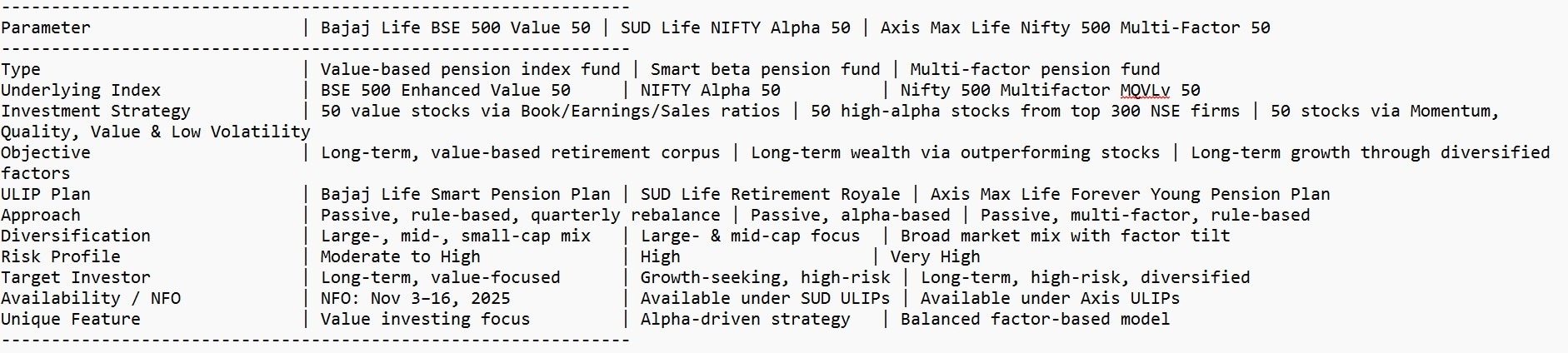Click the 'Very High' risk value
The image size is (1568, 353).
935,256
